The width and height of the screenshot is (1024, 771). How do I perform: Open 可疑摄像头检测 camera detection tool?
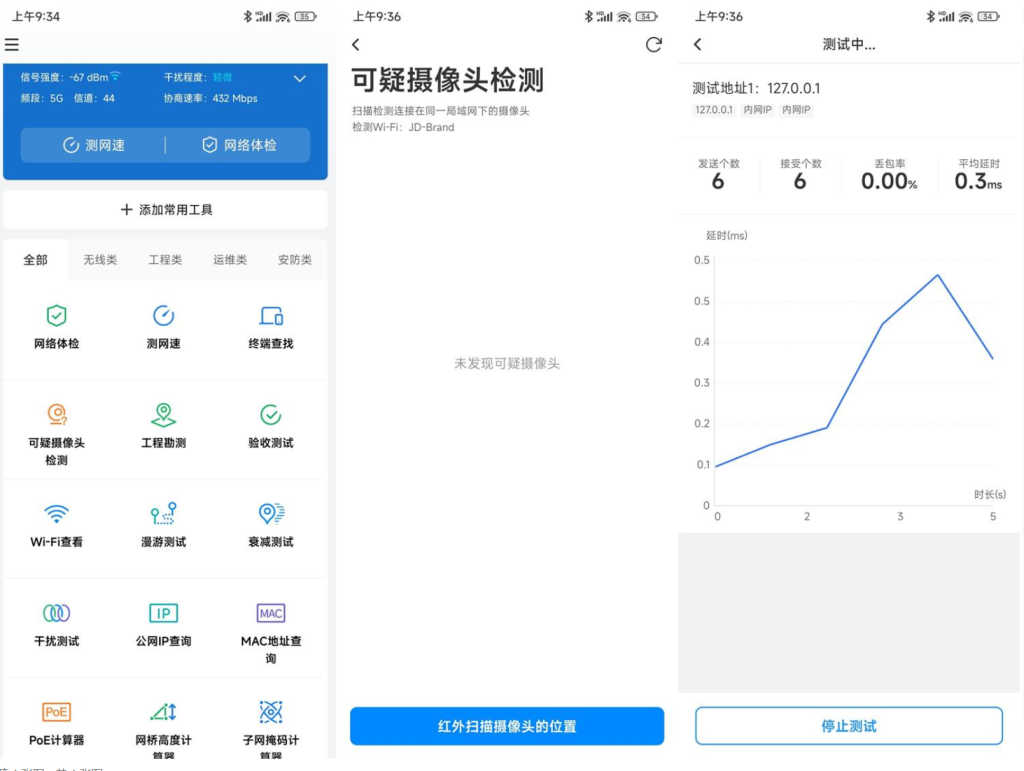click(x=57, y=415)
